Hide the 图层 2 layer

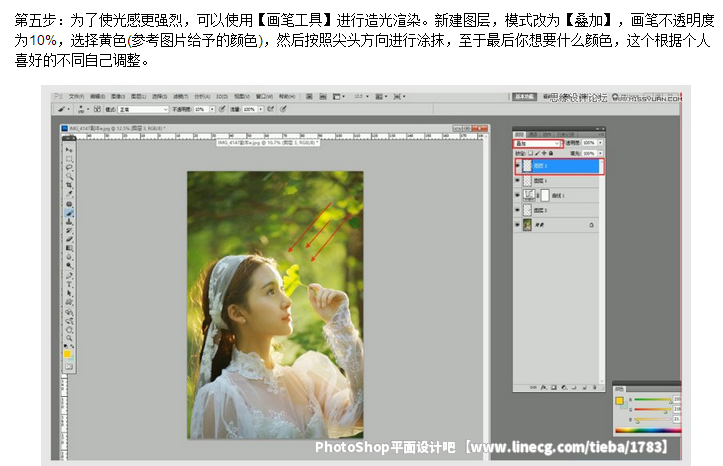tap(517, 210)
